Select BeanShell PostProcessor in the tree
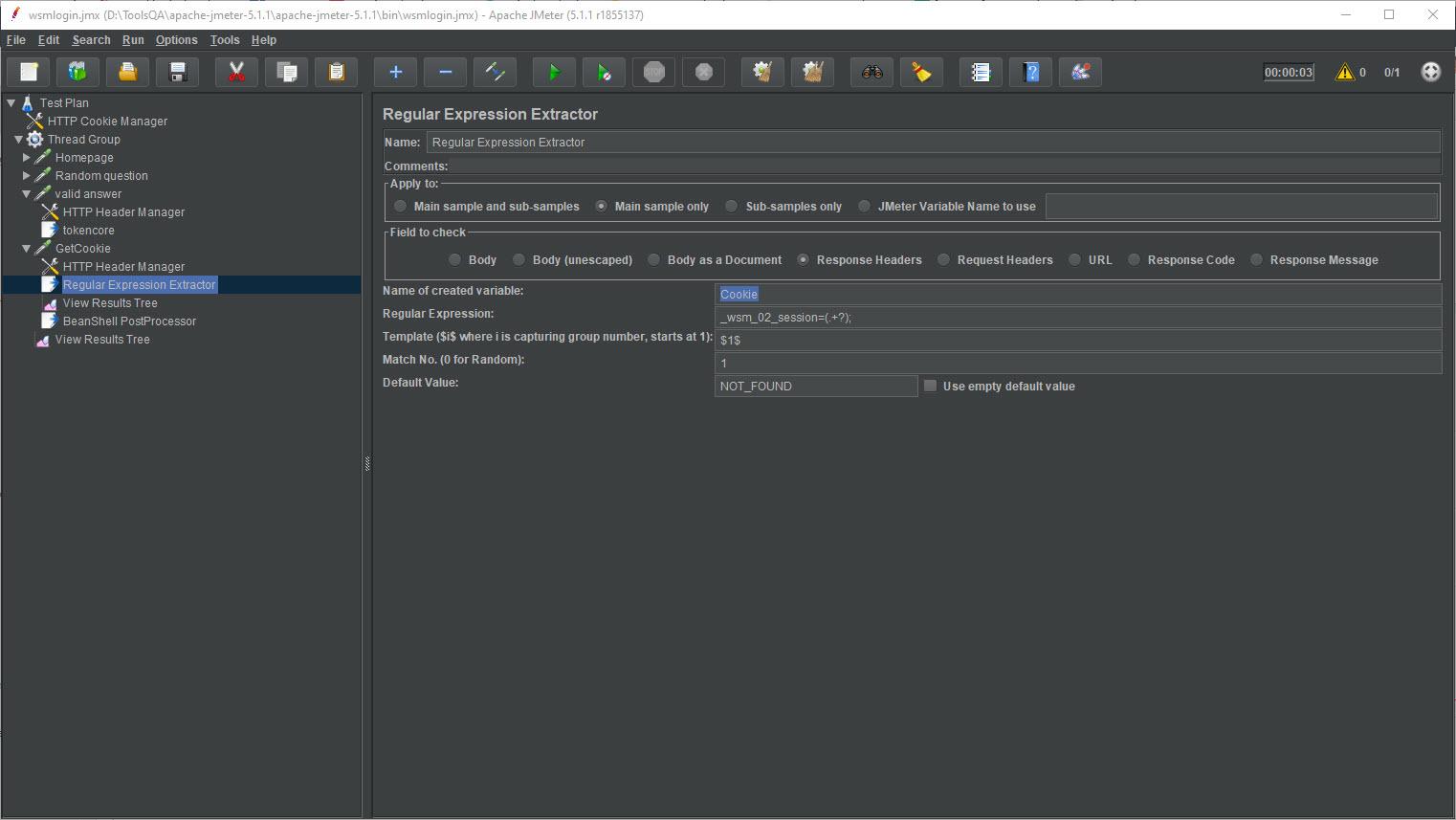The width and height of the screenshot is (1456, 820). pyautogui.click(x=129, y=321)
